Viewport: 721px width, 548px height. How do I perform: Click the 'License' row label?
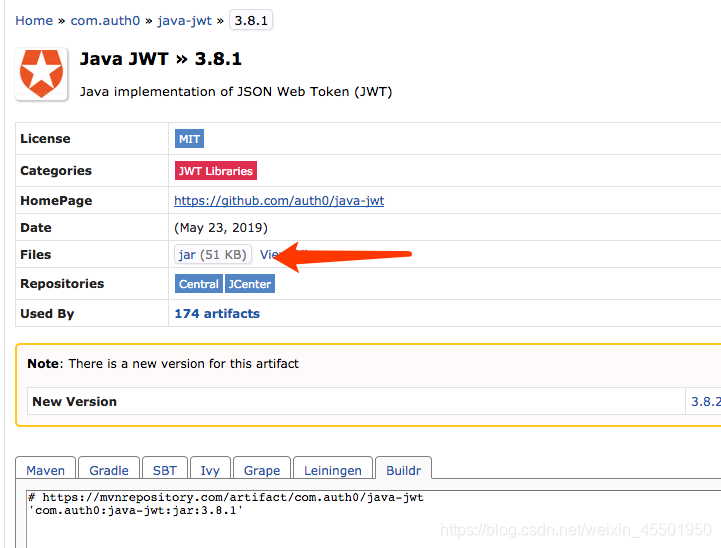pos(45,139)
